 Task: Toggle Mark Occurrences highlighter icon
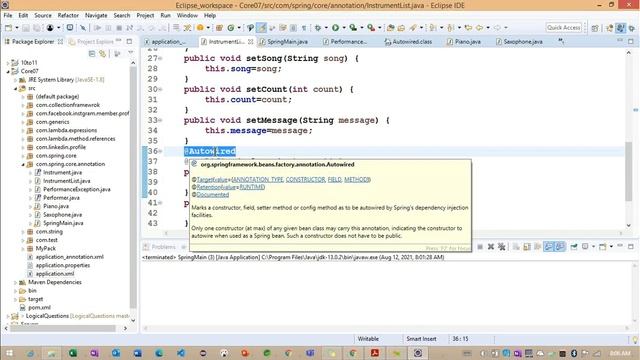261,28
